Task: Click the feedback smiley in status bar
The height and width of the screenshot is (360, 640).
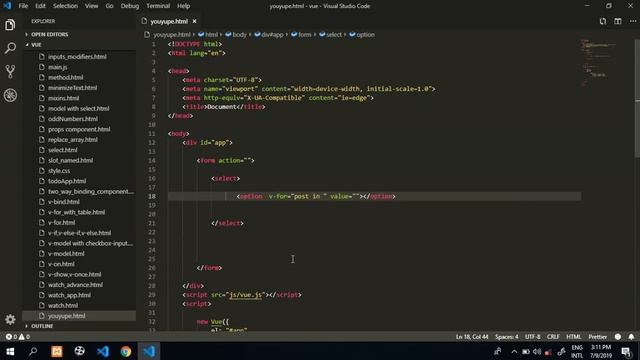Action: [618, 337]
